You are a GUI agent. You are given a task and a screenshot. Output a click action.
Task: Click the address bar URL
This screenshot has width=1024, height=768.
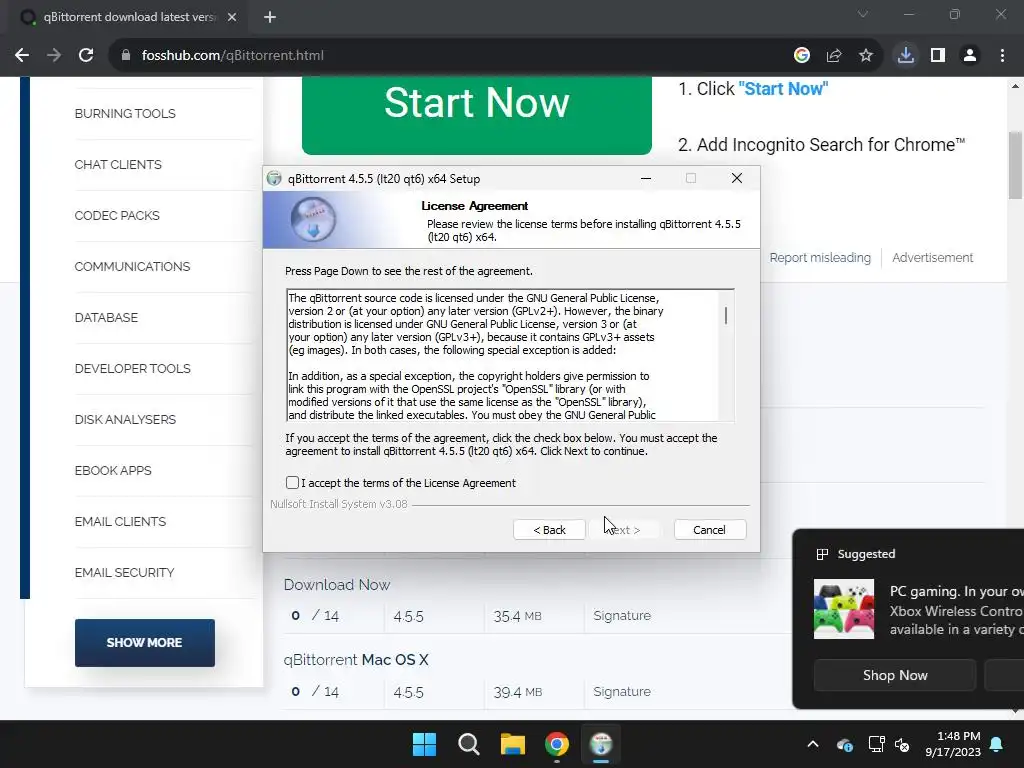(232, 56)
